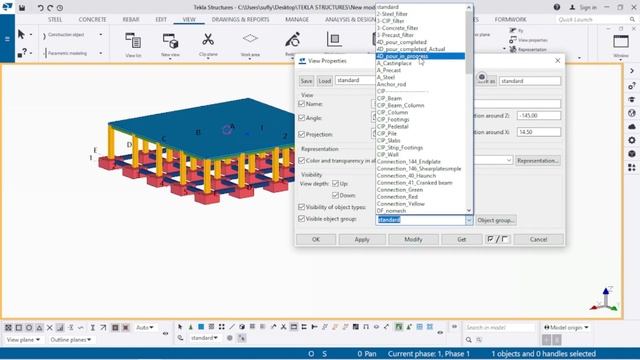Select the Clip plane scissors tool
The height and width of the screenshot is (360, 640).
(x=208, y=40)
